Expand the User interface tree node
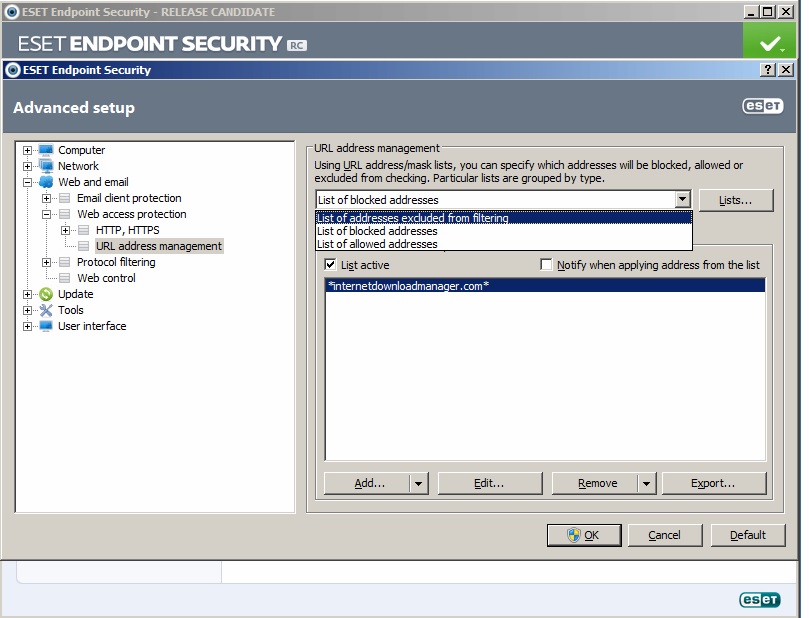809x618 pixels. point(27,326)
